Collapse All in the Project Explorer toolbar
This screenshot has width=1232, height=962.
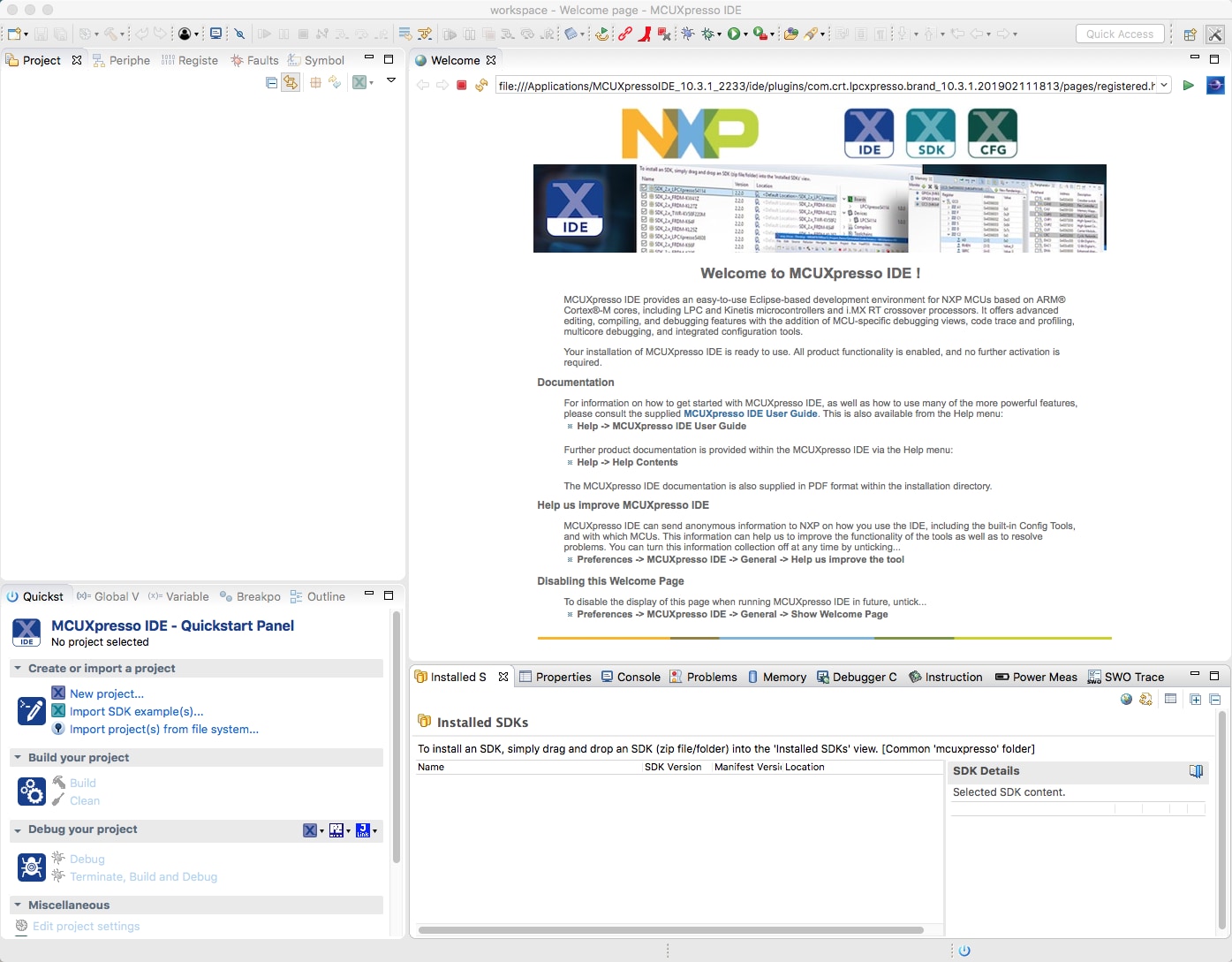(x=271, y=84)
